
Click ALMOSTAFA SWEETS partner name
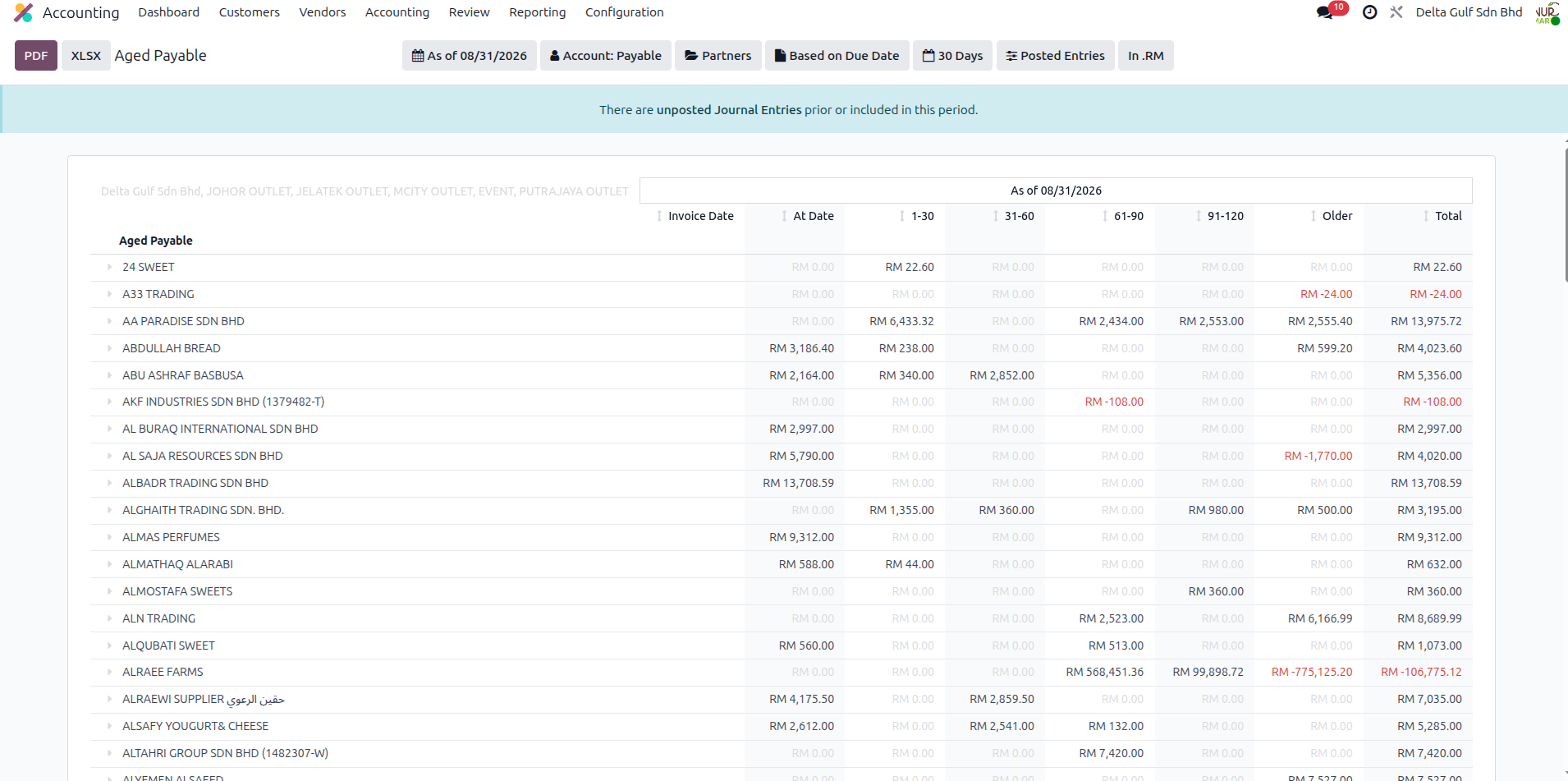click(x=177, y=591)
